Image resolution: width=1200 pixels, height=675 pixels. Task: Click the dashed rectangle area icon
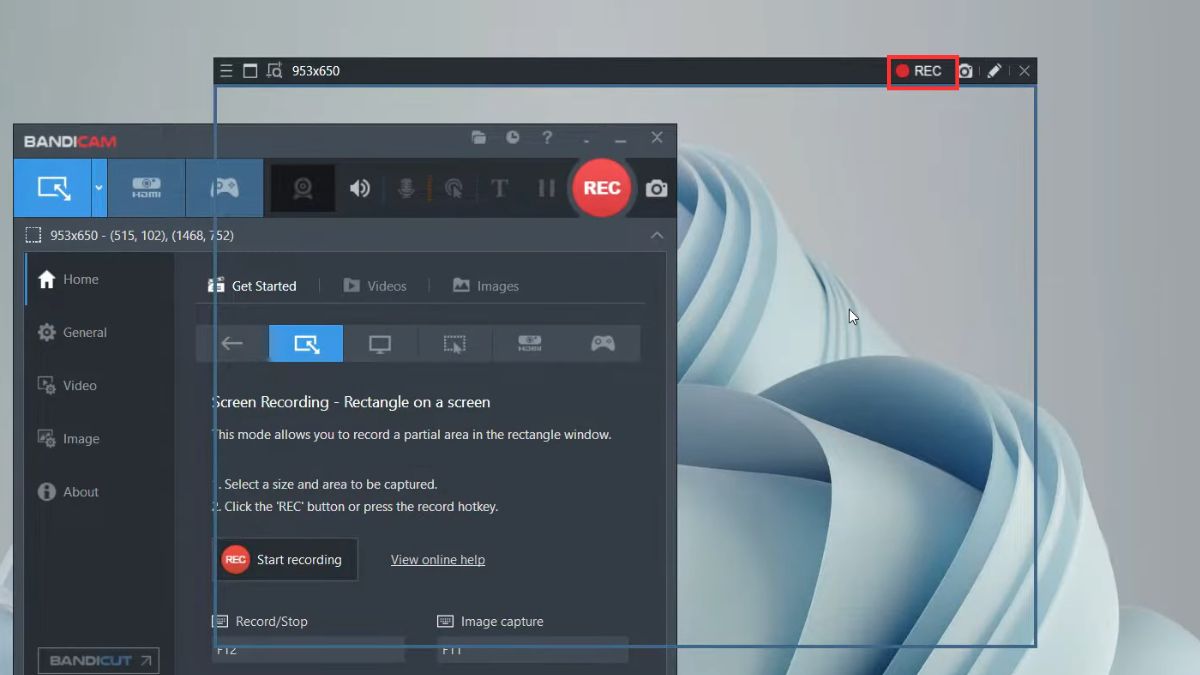pyautogui.click(x=33, y=235)
